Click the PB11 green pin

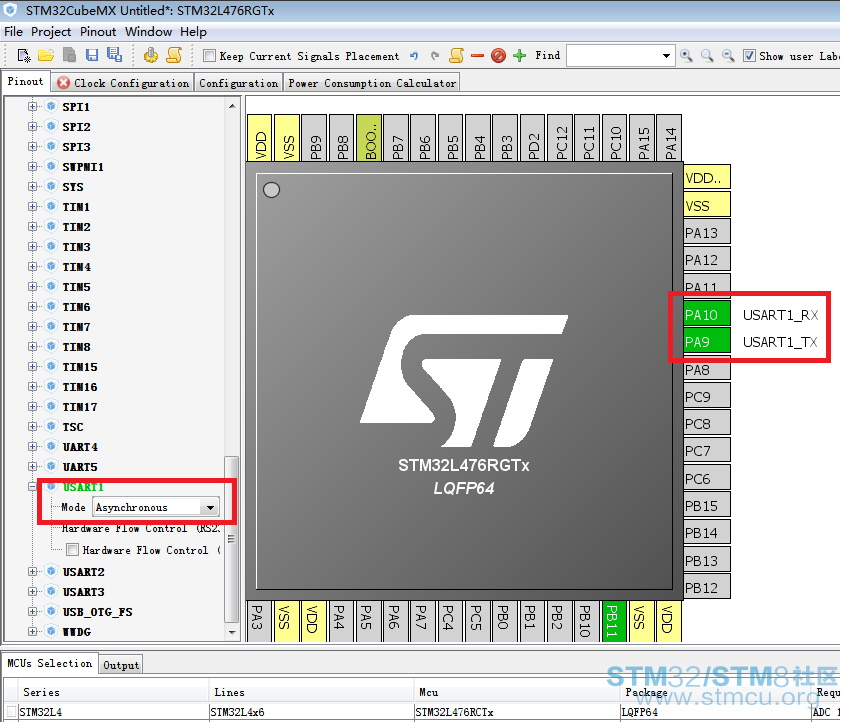pos(614,621)
